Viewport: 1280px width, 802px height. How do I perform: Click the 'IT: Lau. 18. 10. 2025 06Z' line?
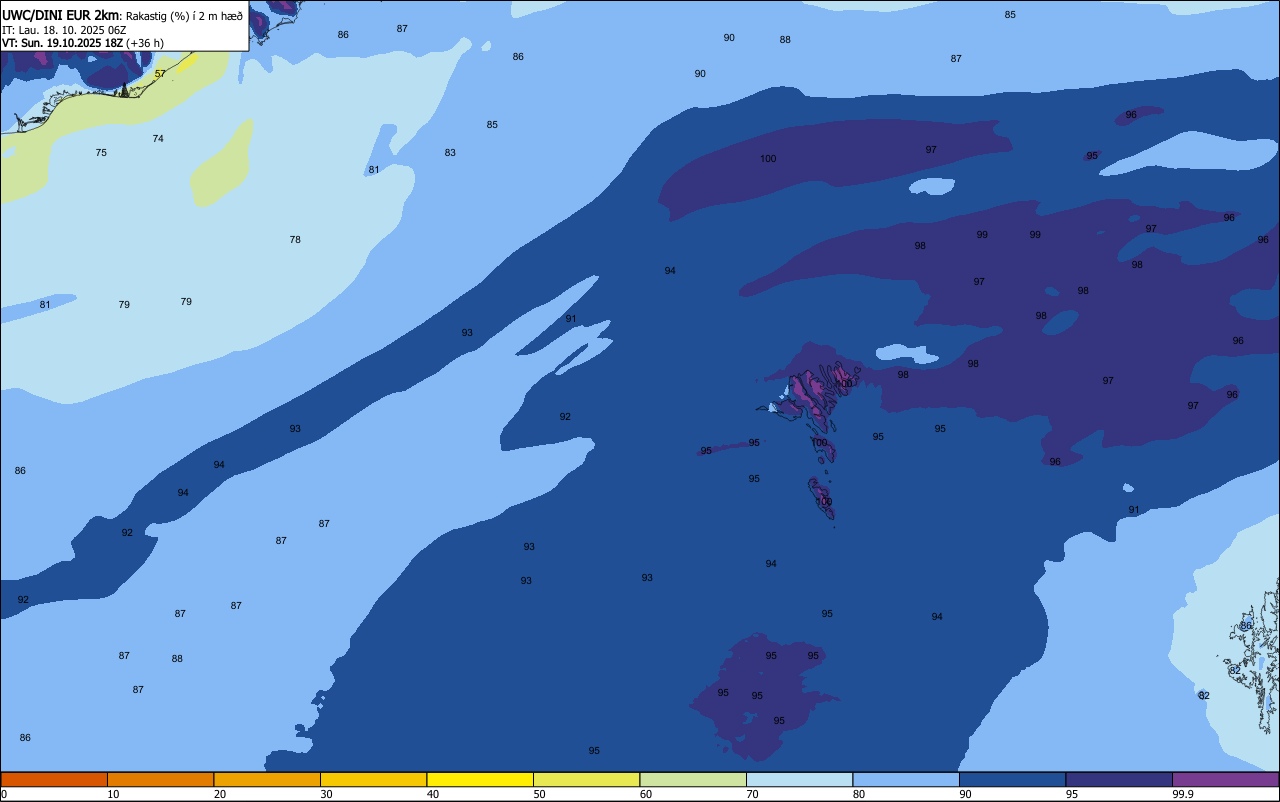pyautogui.click(x=63, y=30)
